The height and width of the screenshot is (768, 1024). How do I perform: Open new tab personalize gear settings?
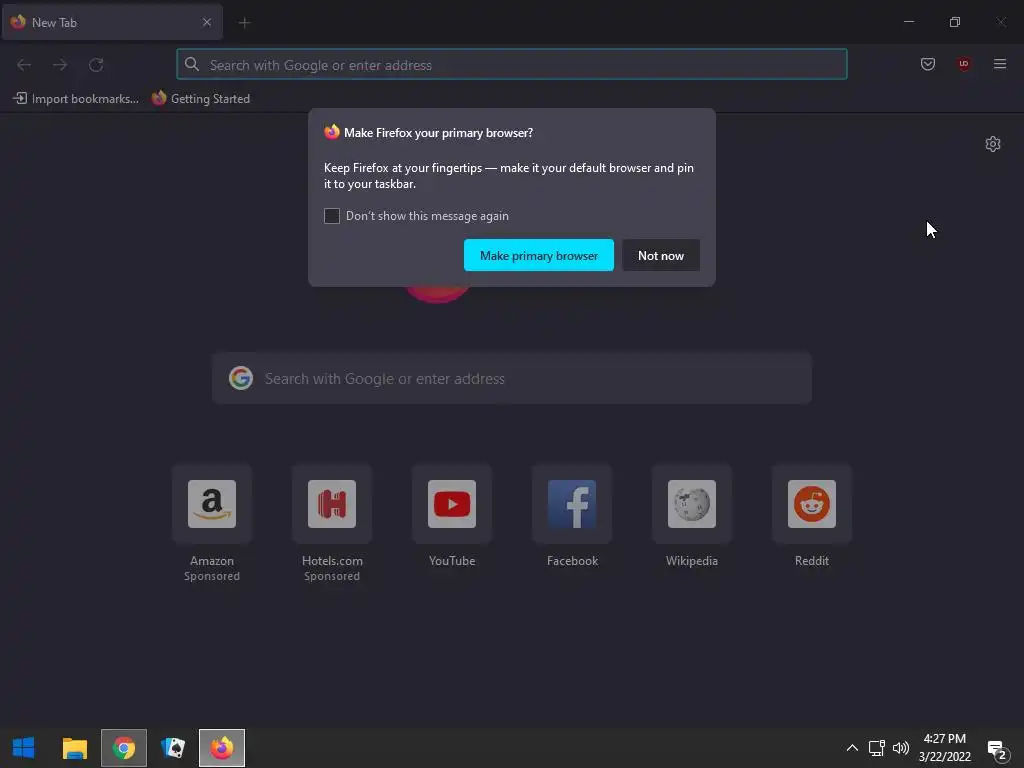point(993,144)
